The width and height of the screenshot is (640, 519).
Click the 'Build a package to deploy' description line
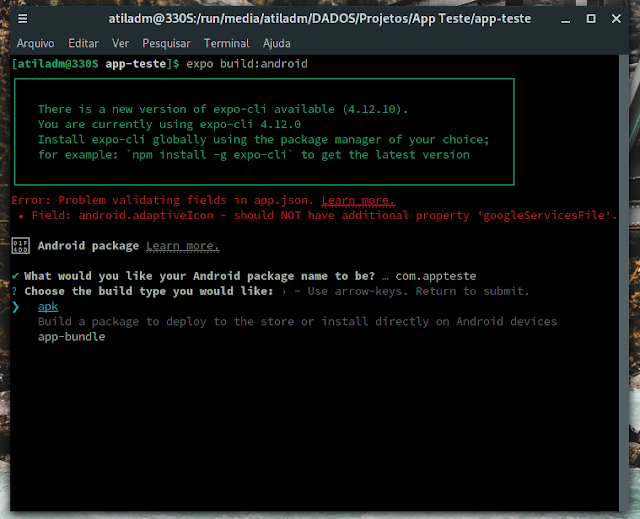tap(297, 322)
